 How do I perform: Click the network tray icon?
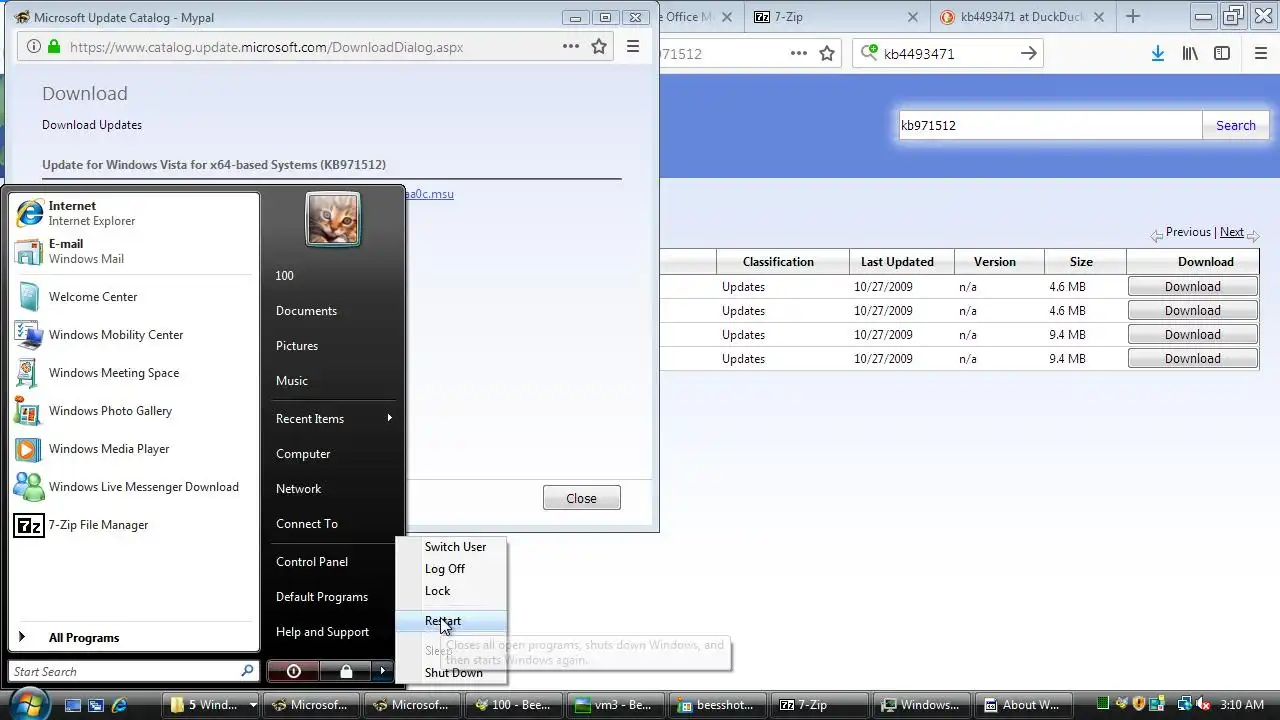[x=1184, y=705]
